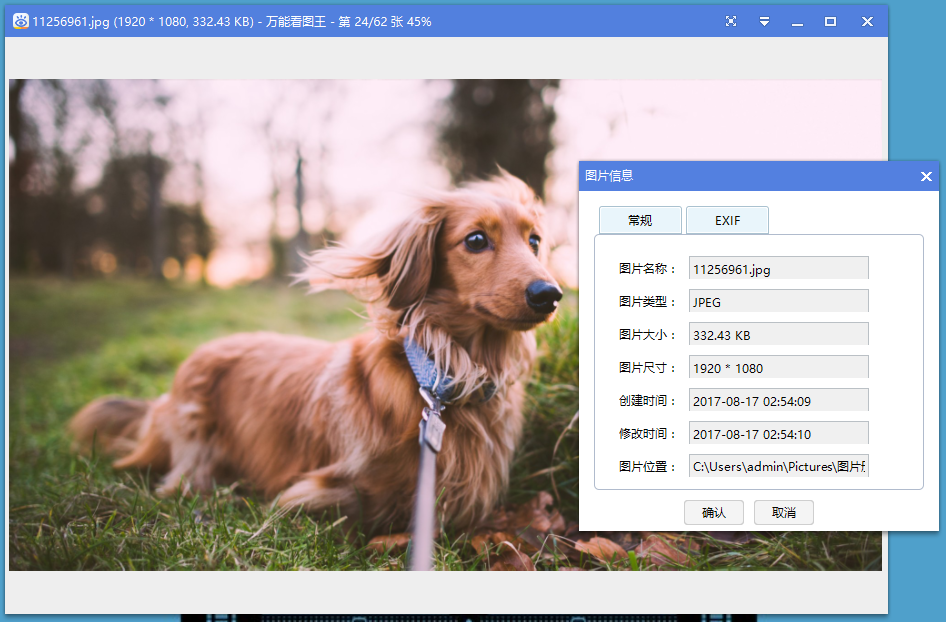Viewport: 946px width, 622px height.
Task: Open the dropdown menu arrow in title bar
Action: (x=764, y=21)
